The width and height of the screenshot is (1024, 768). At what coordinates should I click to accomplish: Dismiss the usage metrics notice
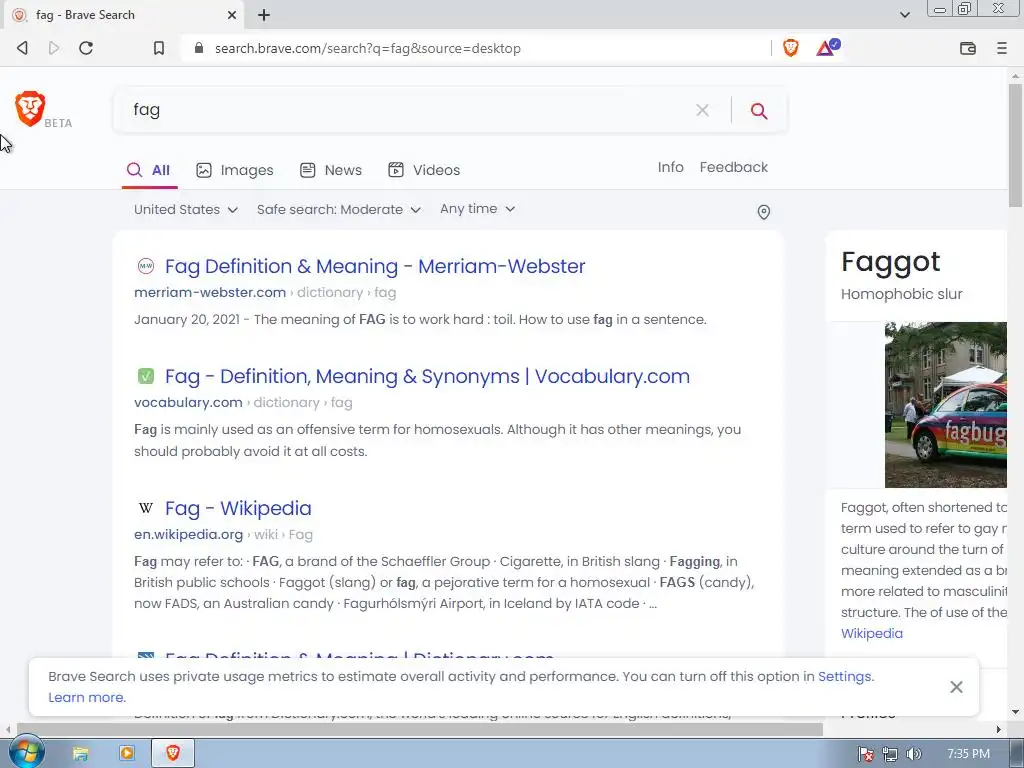(x=956, y=686)
